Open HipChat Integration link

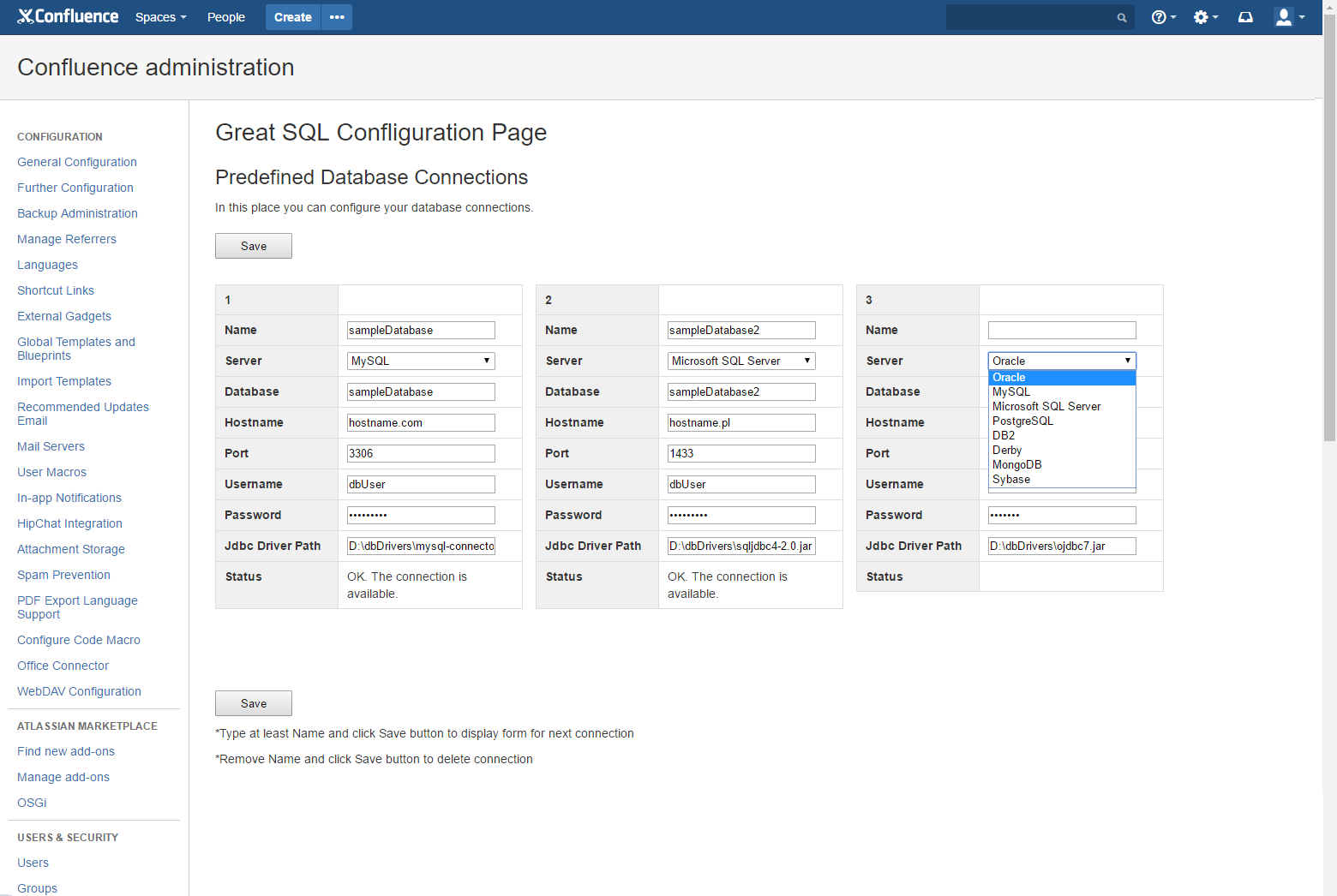(69, 523)
